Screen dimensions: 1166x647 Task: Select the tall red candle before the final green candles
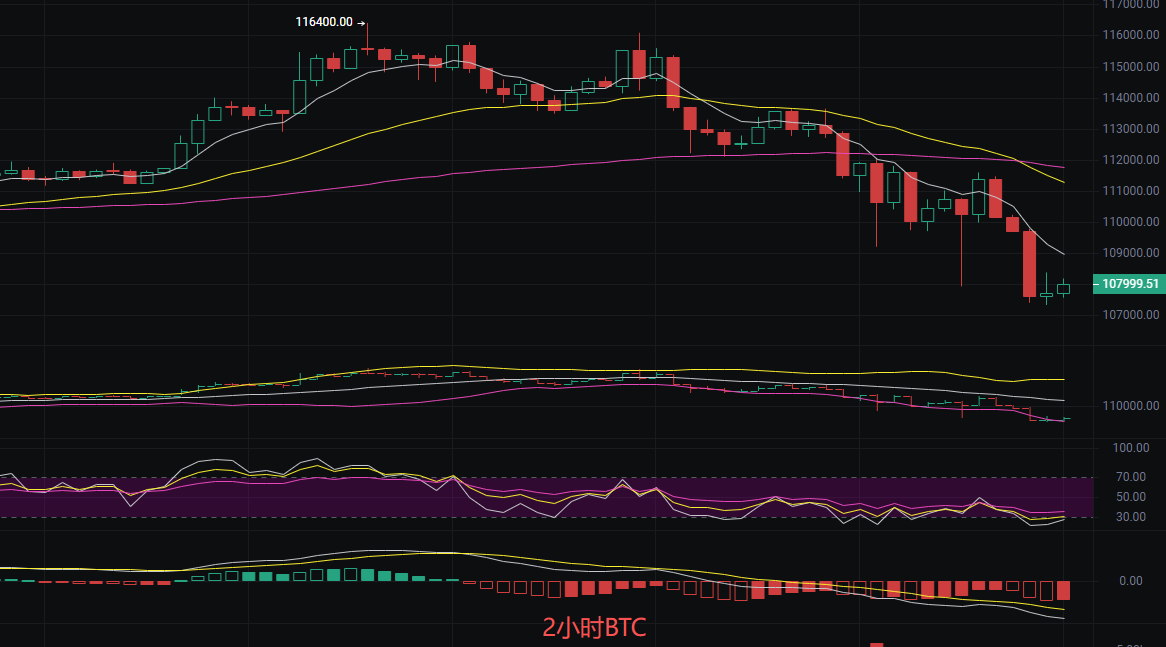click(1029, 263)
